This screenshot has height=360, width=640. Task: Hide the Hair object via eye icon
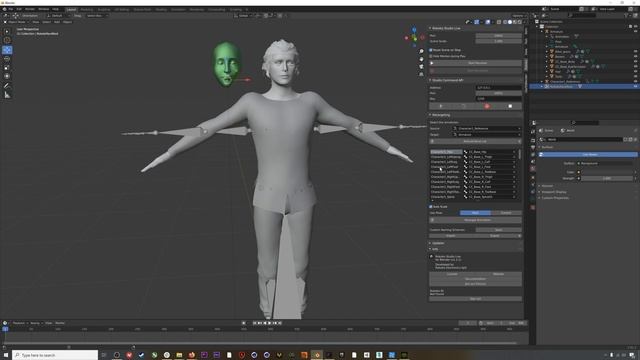point(636,71)
